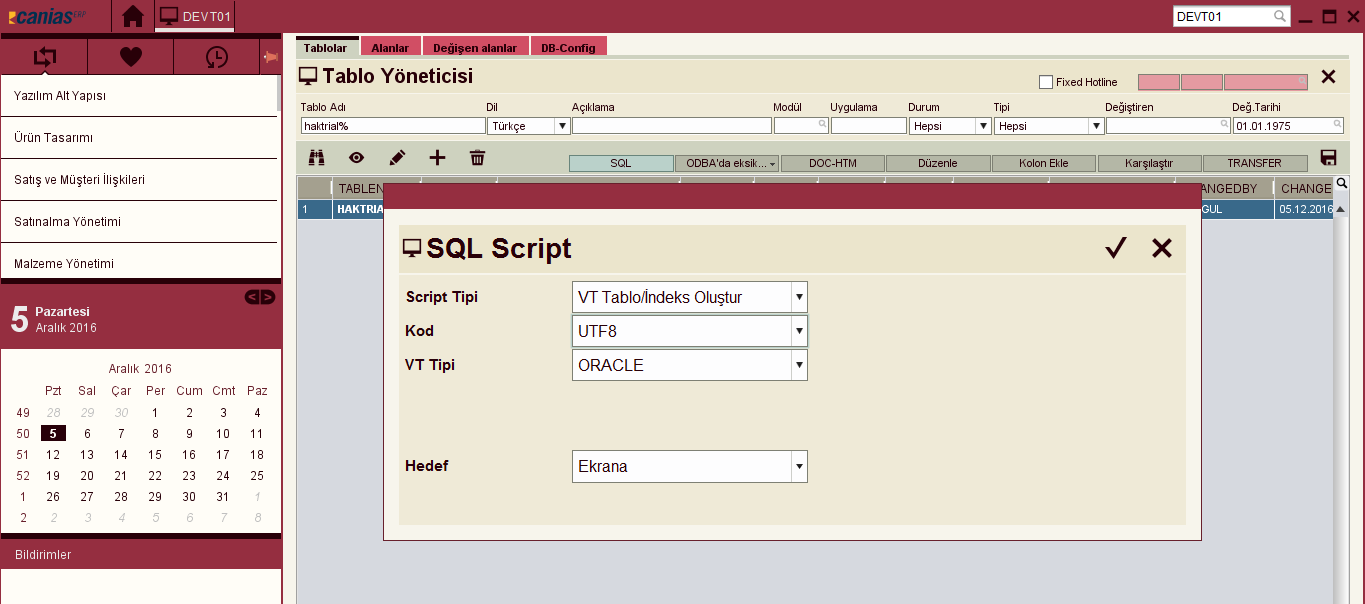
Task: Click the eye view icon
Action: pos(356,157)
